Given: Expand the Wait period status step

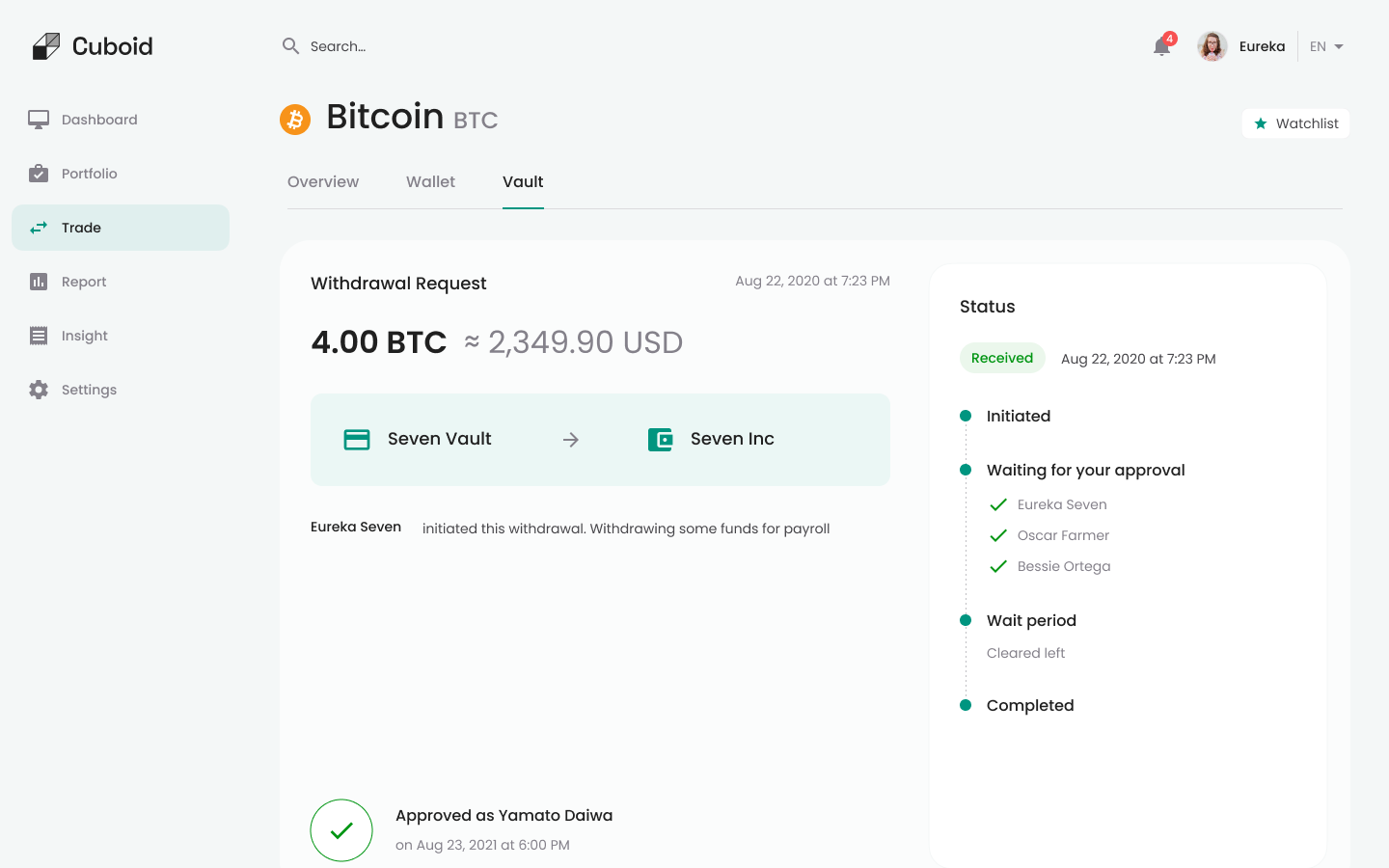Looking at the screenshot, I should point(1031,620).
